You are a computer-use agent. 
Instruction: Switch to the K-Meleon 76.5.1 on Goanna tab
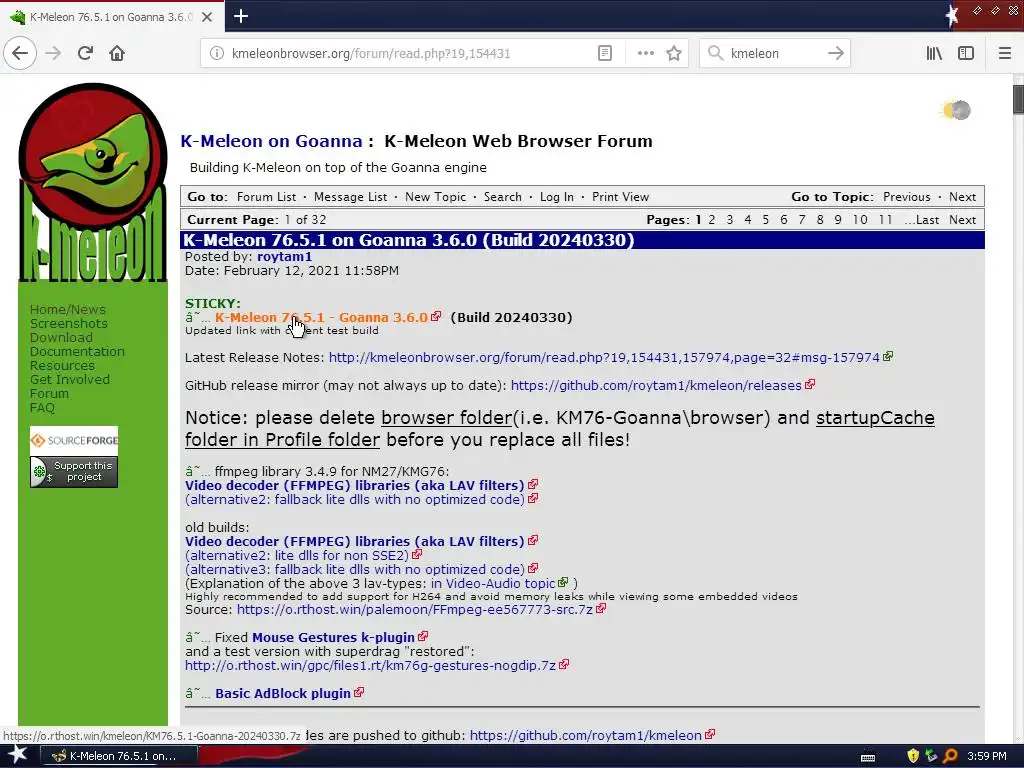click(111, 17)
